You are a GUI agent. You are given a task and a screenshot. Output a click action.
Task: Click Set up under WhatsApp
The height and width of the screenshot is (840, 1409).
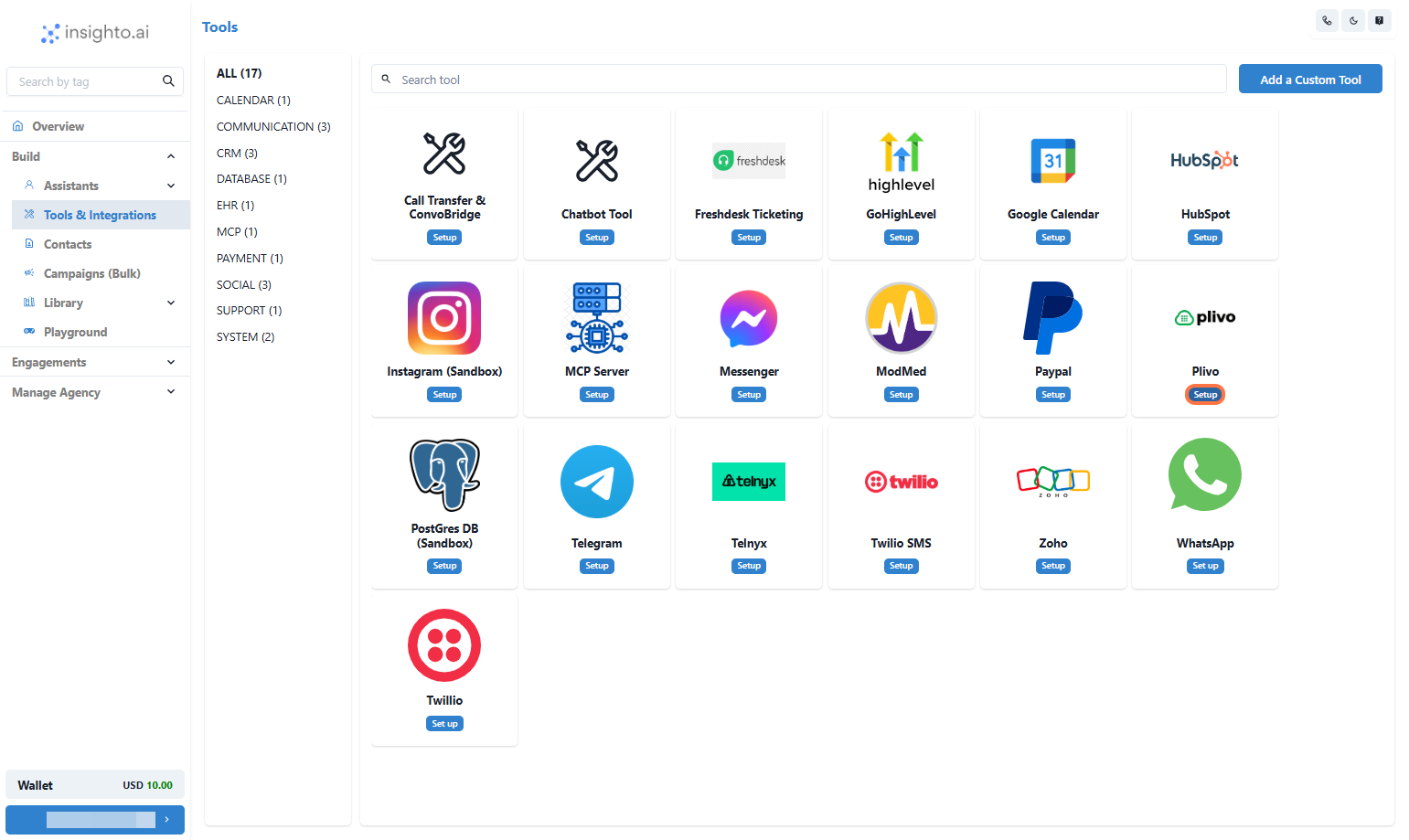[1205, 566]
